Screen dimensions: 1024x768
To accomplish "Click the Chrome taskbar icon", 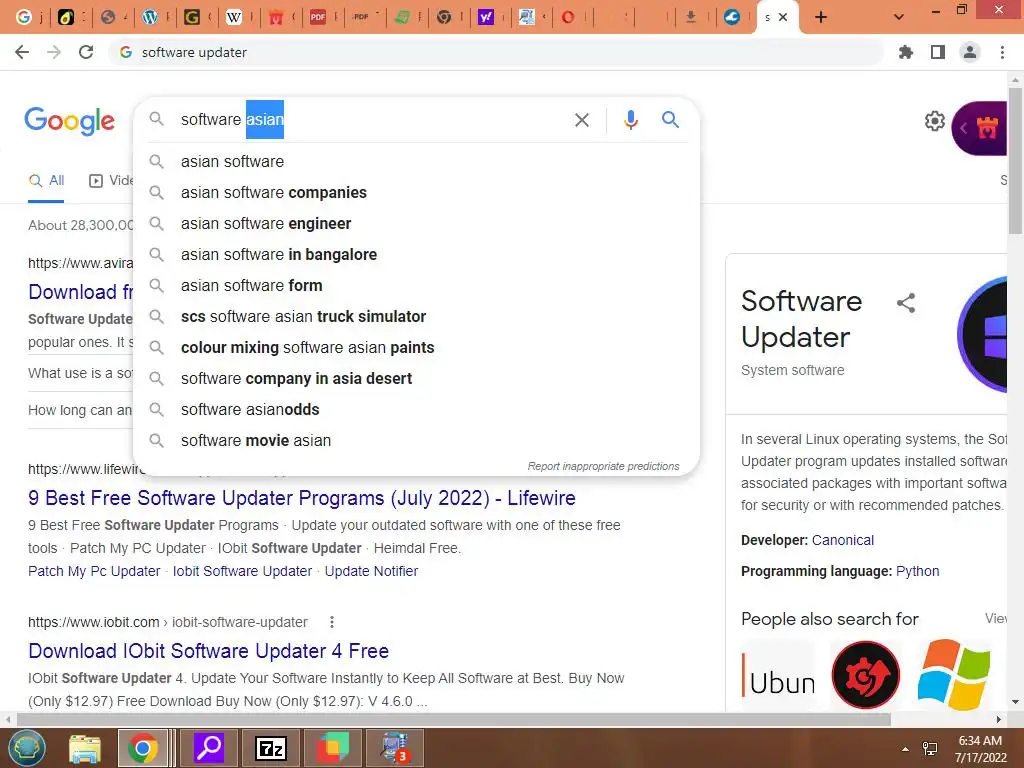I will coord(143,748).
